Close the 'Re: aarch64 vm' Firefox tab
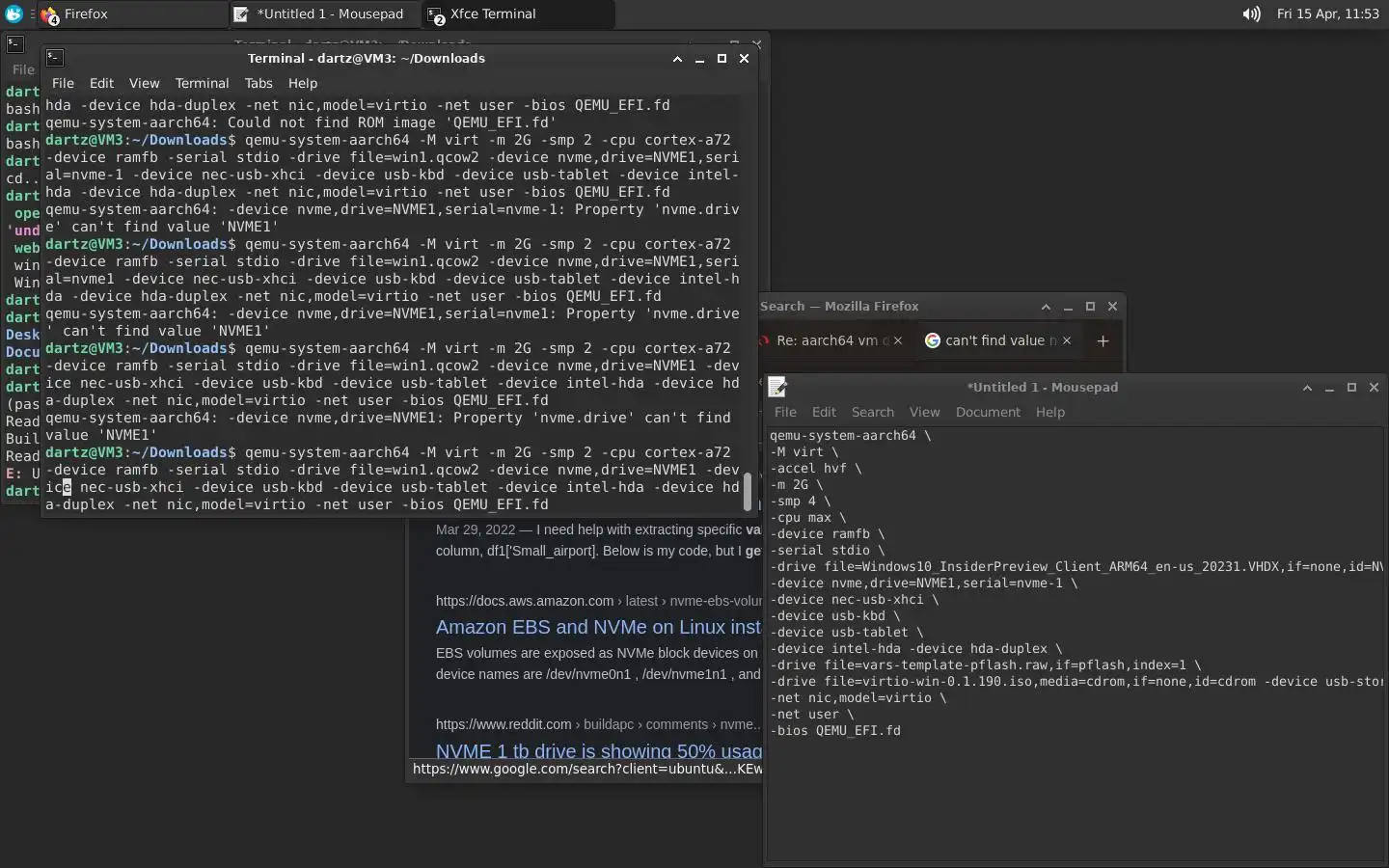1389x868 pixels. pos(898,340)
